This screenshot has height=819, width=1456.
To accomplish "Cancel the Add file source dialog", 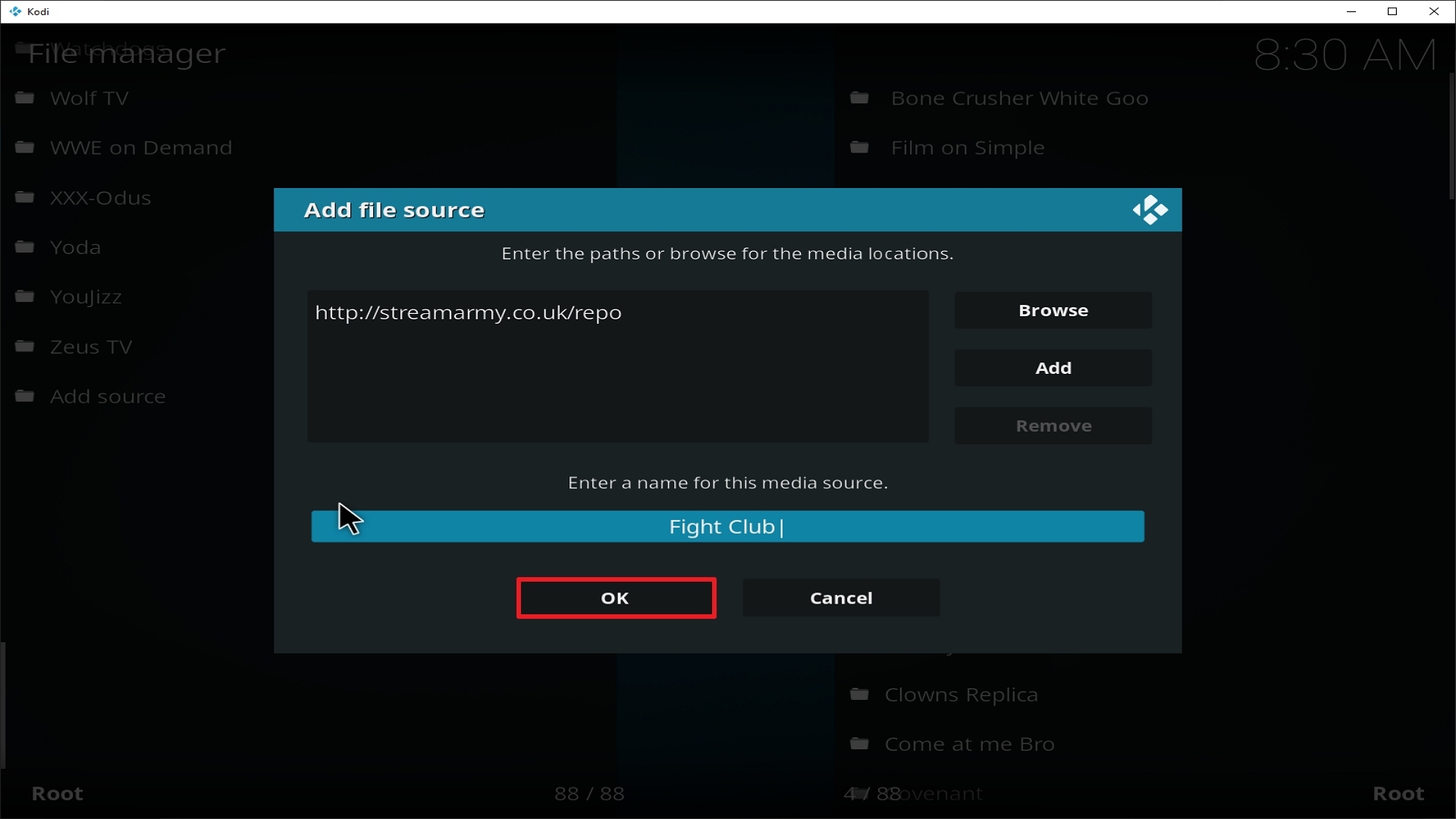I will [x=841, y=598].
